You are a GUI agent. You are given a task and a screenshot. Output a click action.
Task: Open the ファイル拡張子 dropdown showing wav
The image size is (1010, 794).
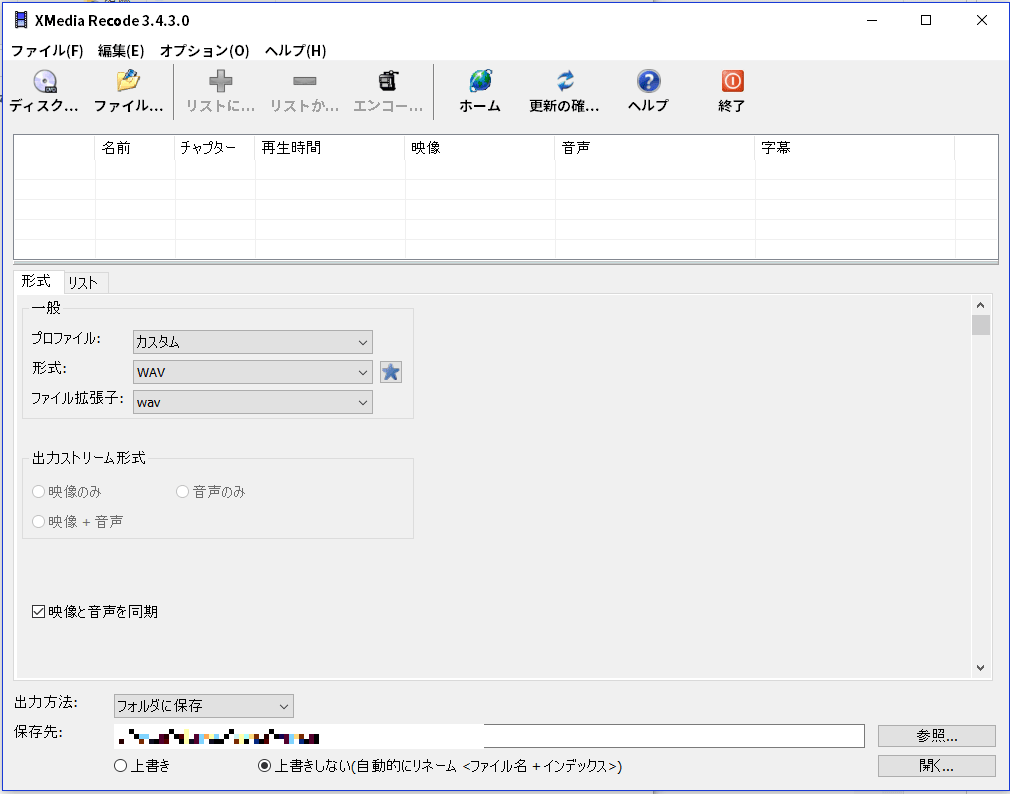(x=252, y=402)
